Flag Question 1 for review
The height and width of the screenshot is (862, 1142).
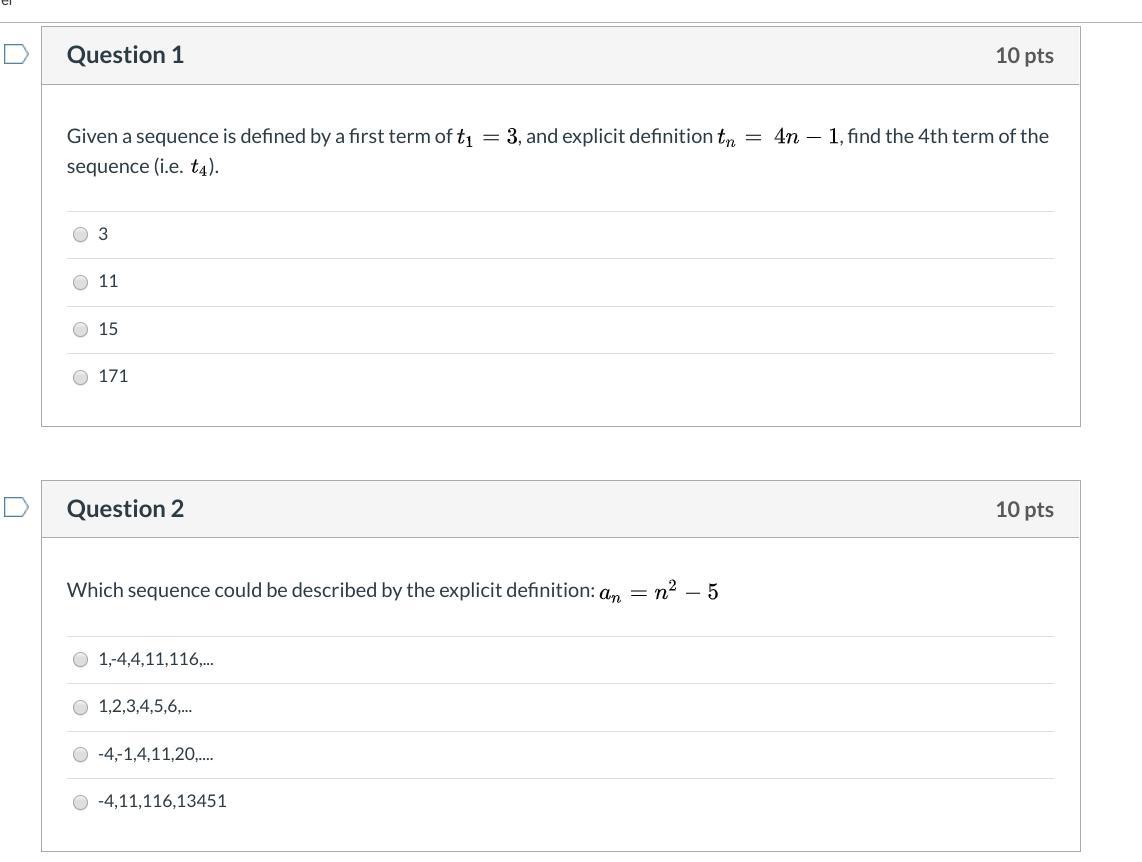[x=16, y=54]
